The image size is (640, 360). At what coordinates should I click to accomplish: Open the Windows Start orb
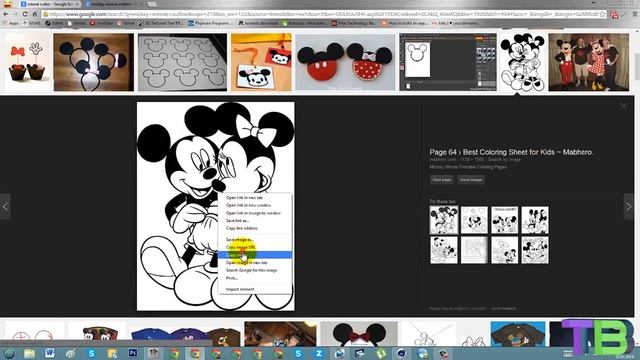[9, 353]
